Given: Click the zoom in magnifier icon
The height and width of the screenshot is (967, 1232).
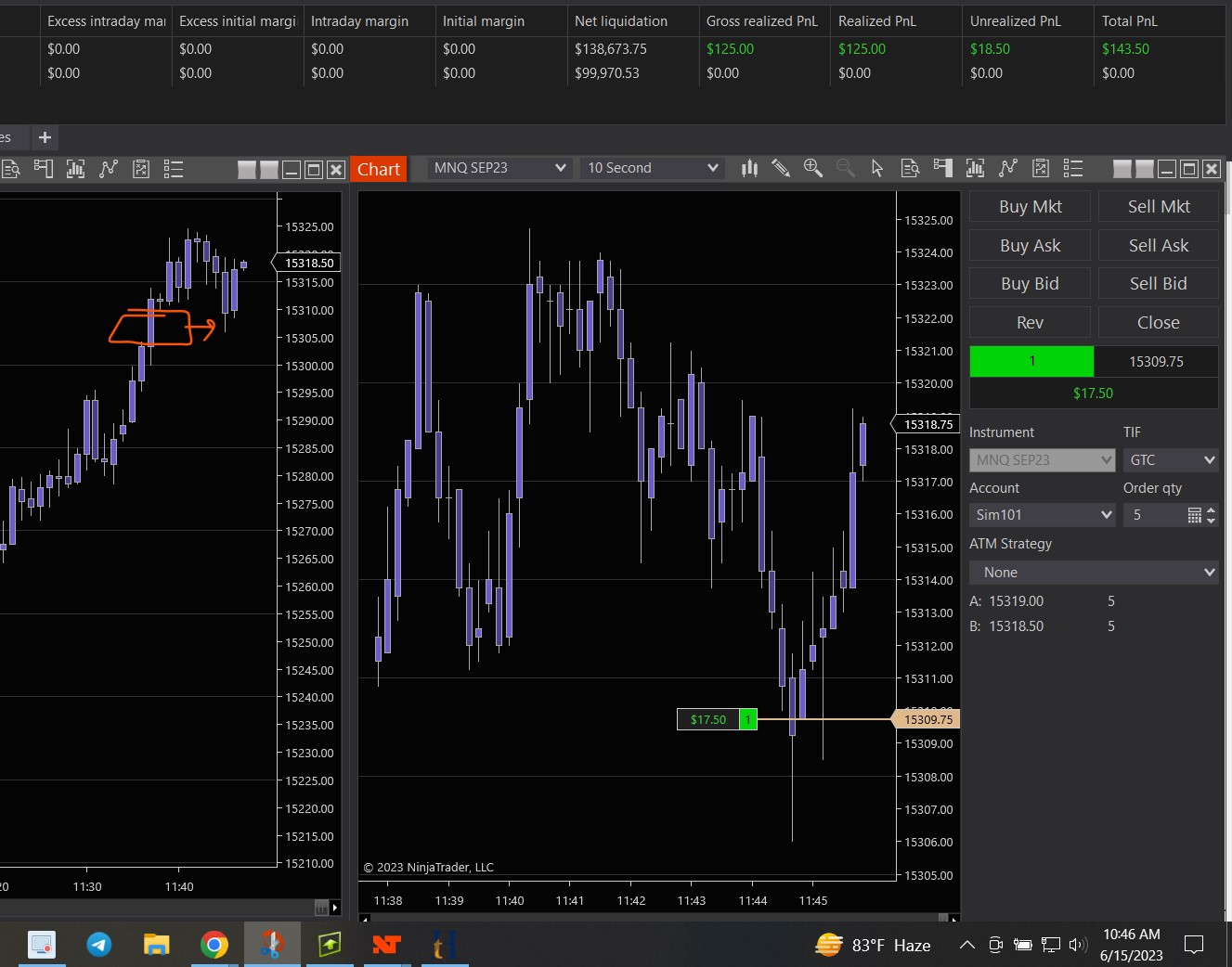Looking at the screenshot, I should click(x=812, y=168).
